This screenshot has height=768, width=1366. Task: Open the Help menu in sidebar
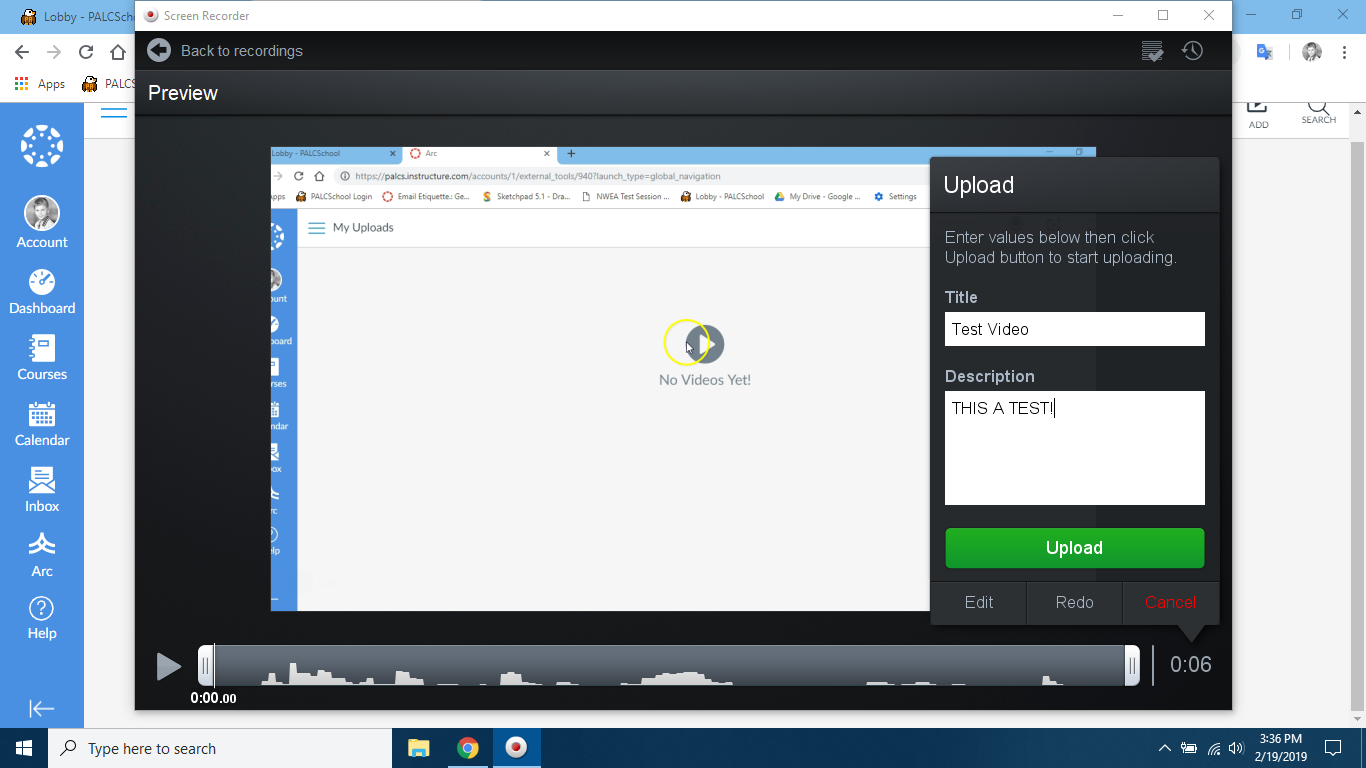[42, 618]
